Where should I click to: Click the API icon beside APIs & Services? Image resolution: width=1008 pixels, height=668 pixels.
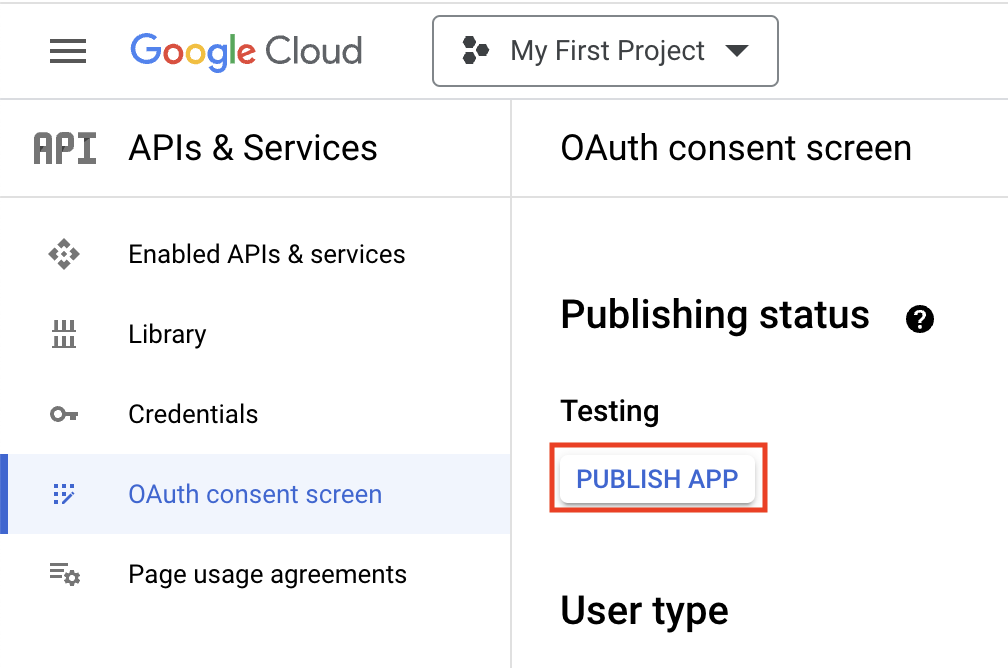coord(65,148)
